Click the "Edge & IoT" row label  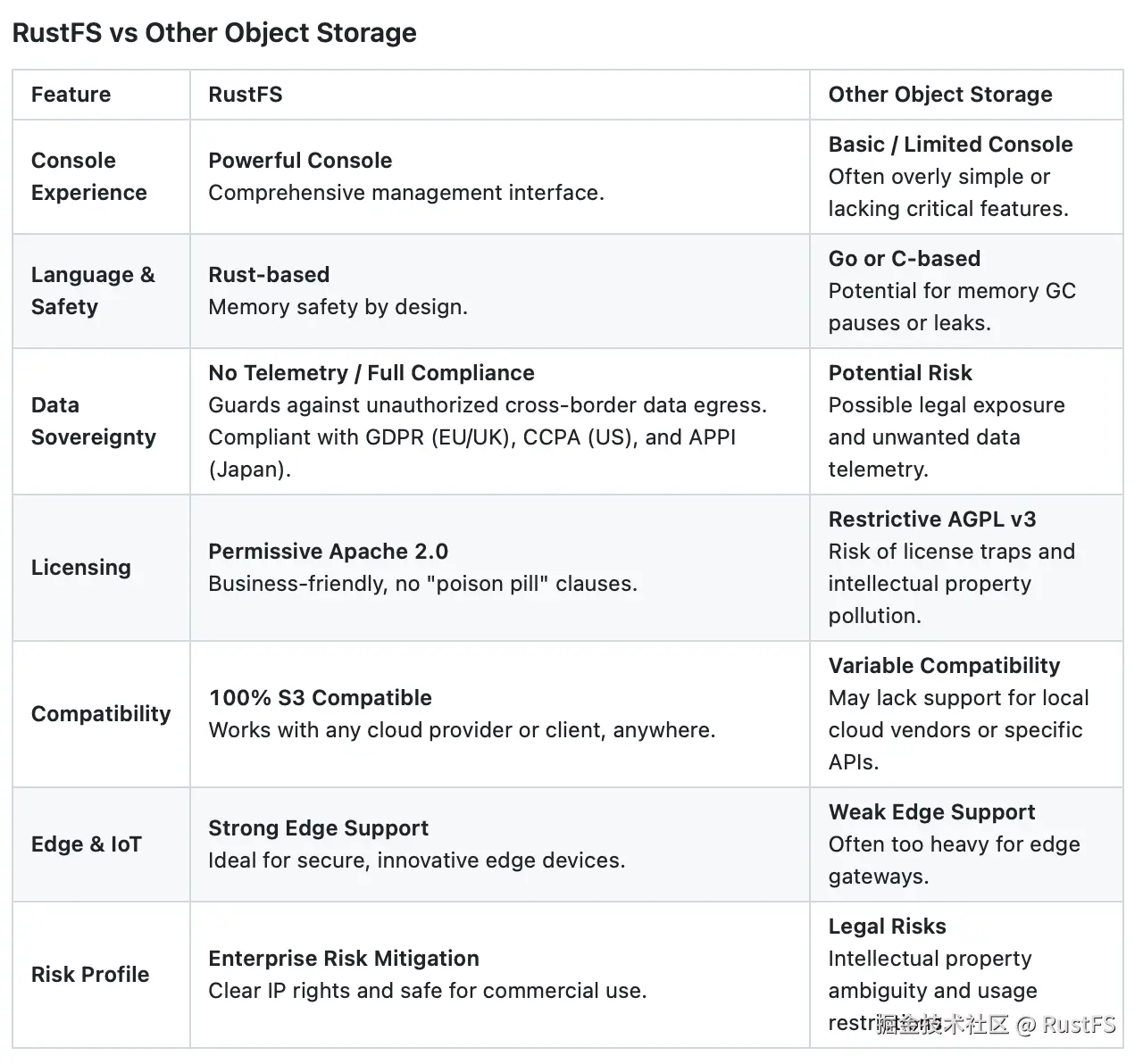[x=86, y=844]
